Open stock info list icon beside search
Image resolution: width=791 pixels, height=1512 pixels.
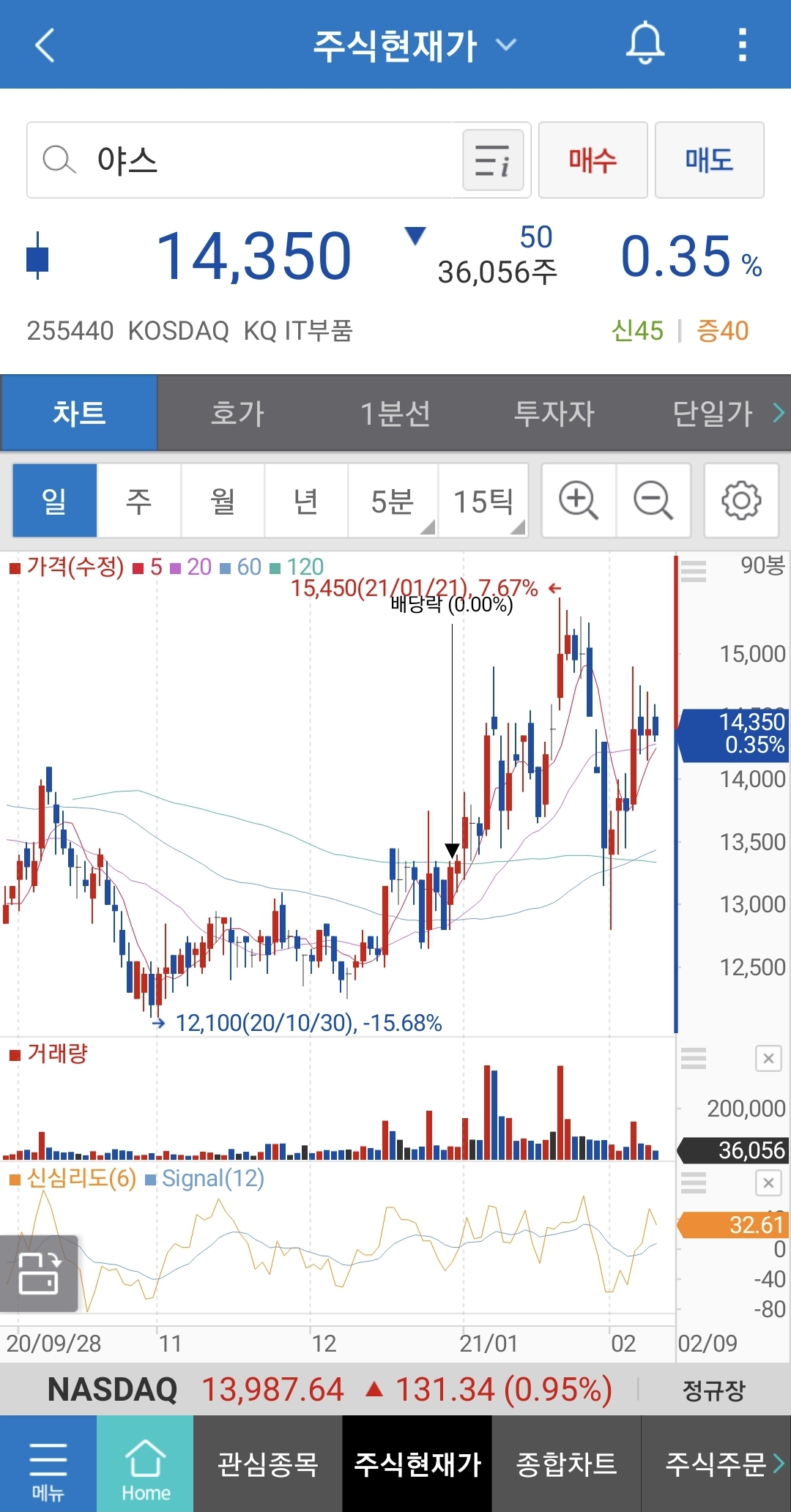pyautogui.click(x=493, y=160)
